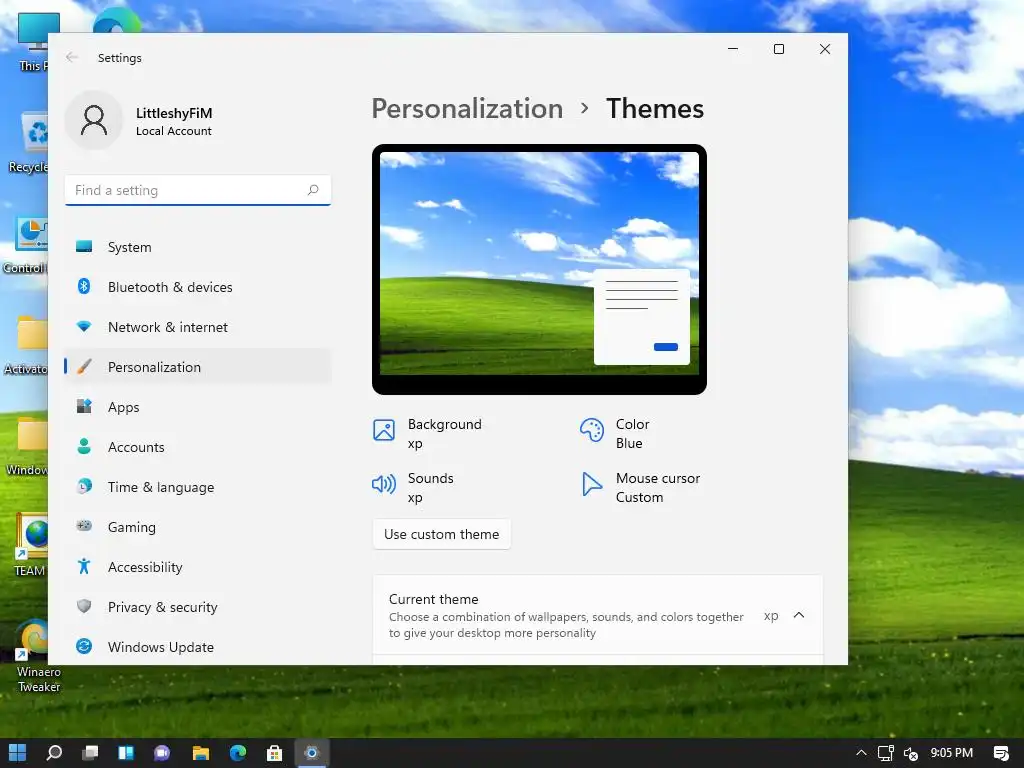Open taskbar Search magnifier
This screenshot has height=768, width=1024.
(54, 752)
